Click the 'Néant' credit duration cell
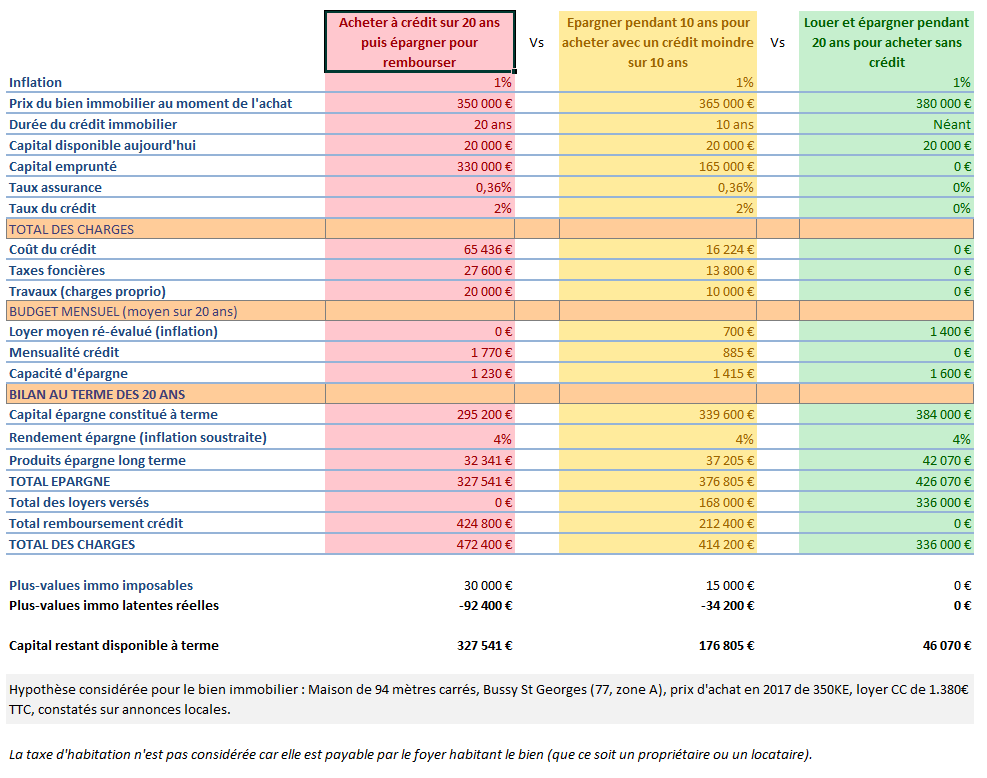Screen dimensions: 987x778 click(x=951, y=125)
